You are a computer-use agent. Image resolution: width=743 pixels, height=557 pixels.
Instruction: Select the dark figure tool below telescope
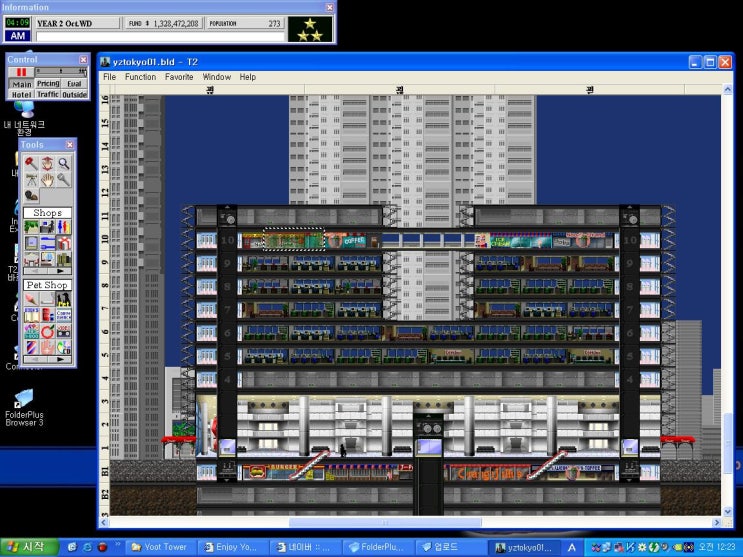pyautogui.click(x=31, y=195)
